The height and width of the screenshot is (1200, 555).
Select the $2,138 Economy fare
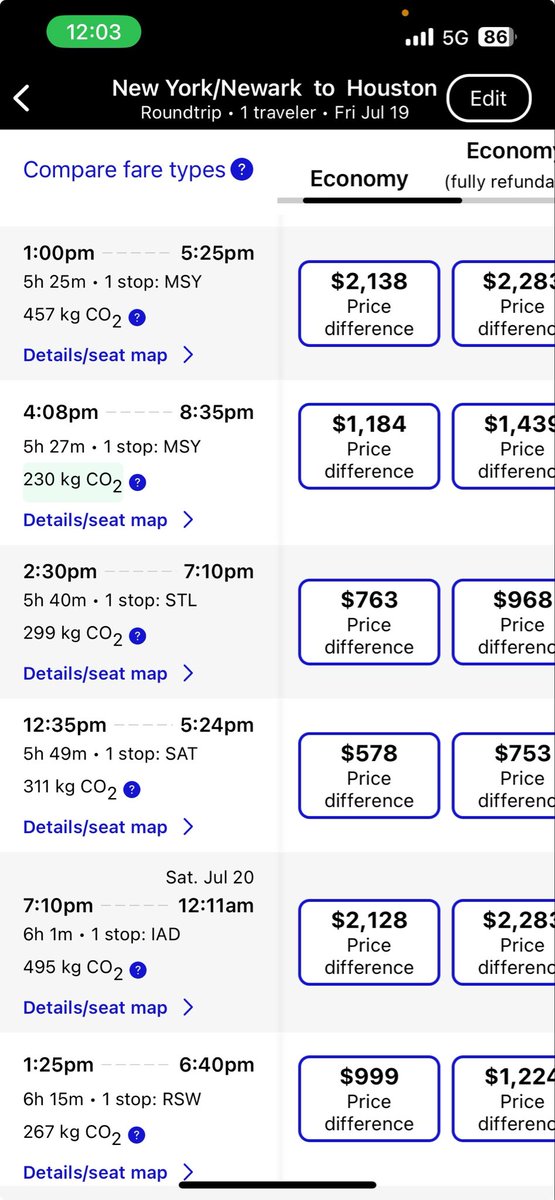click(369, 304)
